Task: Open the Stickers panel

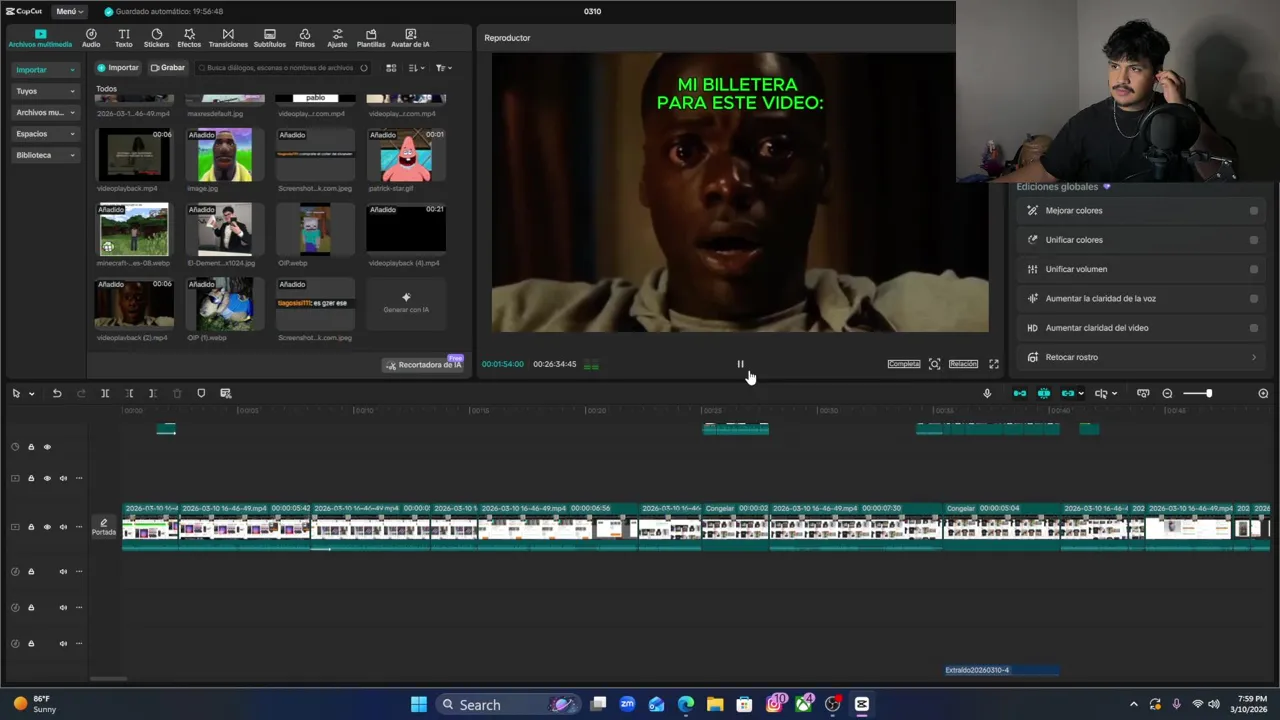Action: [157, 38]
